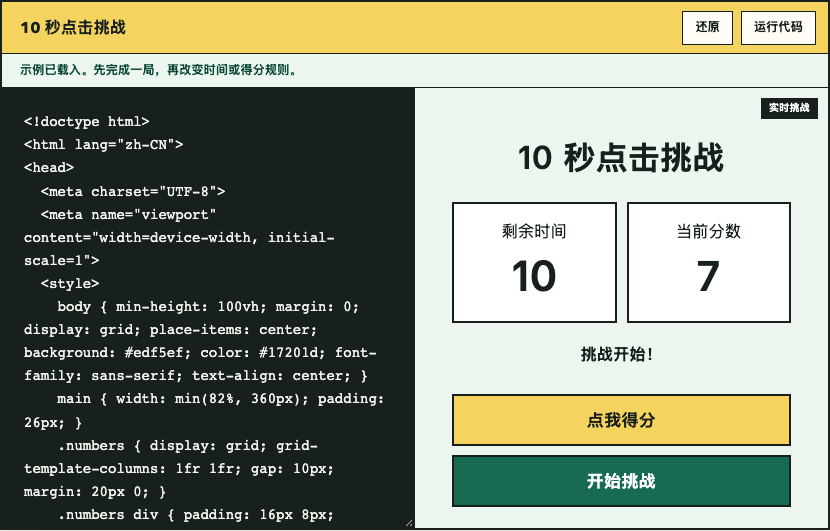
Task: Tap the yellow 点我得分 button
Action: [621, 420]
